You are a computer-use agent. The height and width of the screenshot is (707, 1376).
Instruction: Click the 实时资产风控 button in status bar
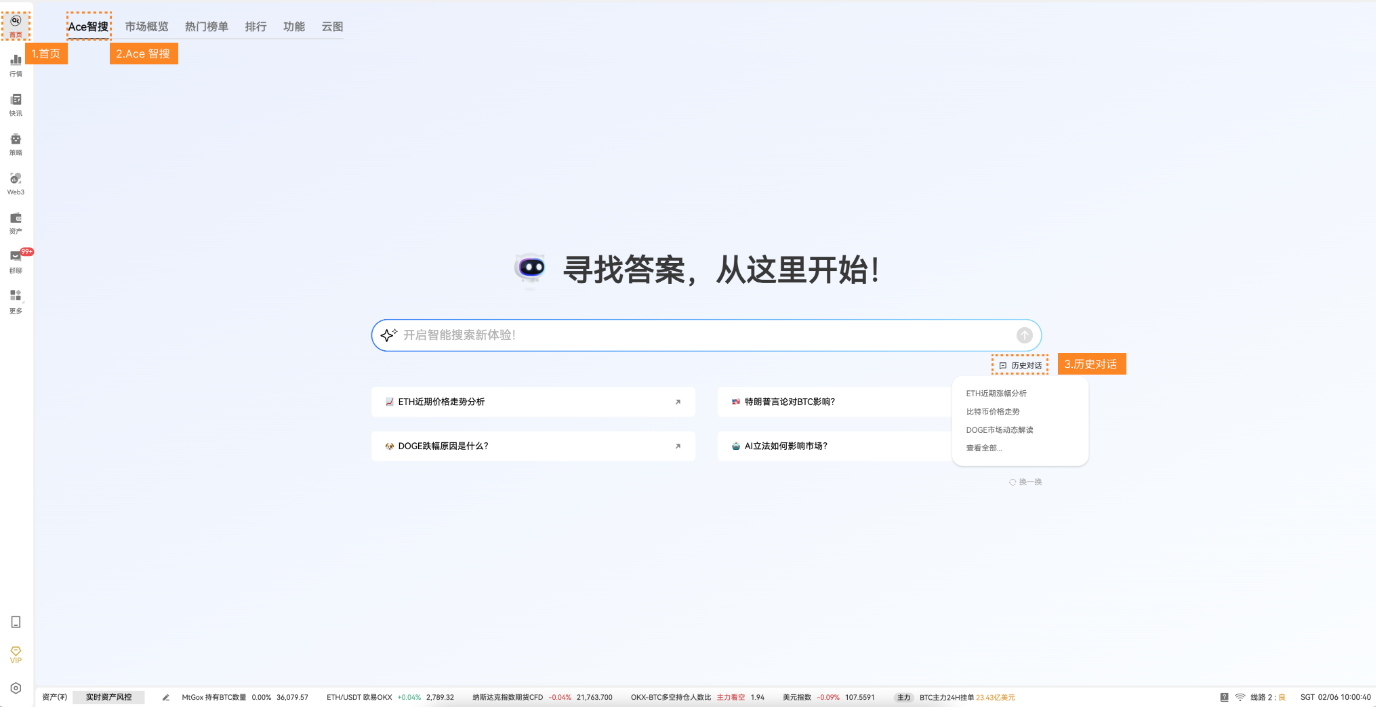pos(108,697)
